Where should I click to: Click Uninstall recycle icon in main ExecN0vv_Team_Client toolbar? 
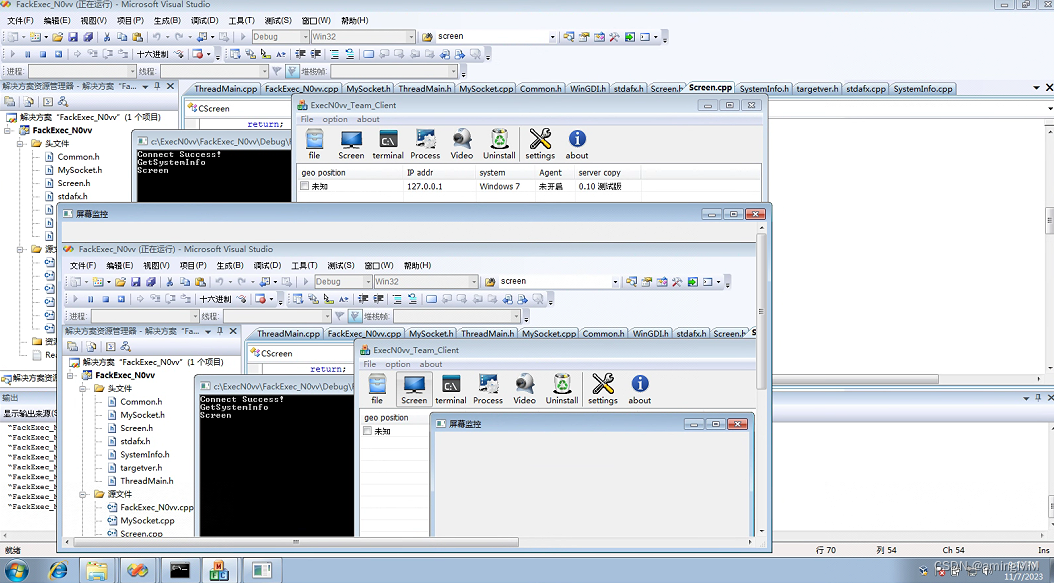499,144
